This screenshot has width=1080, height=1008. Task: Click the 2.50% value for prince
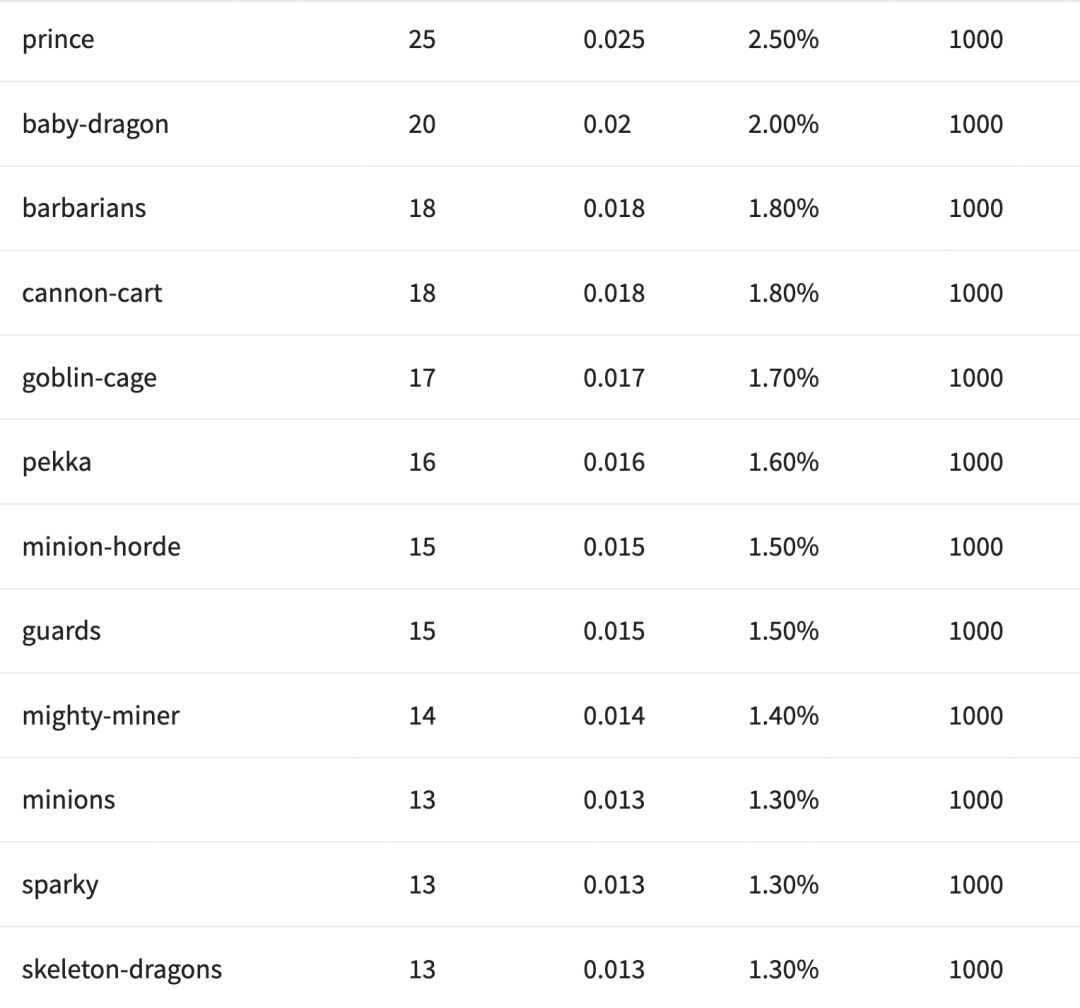tap(783, 40)
